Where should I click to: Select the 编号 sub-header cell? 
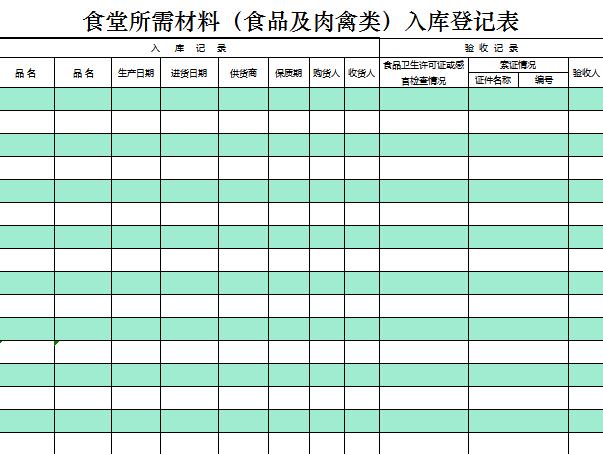pos(544,80)
